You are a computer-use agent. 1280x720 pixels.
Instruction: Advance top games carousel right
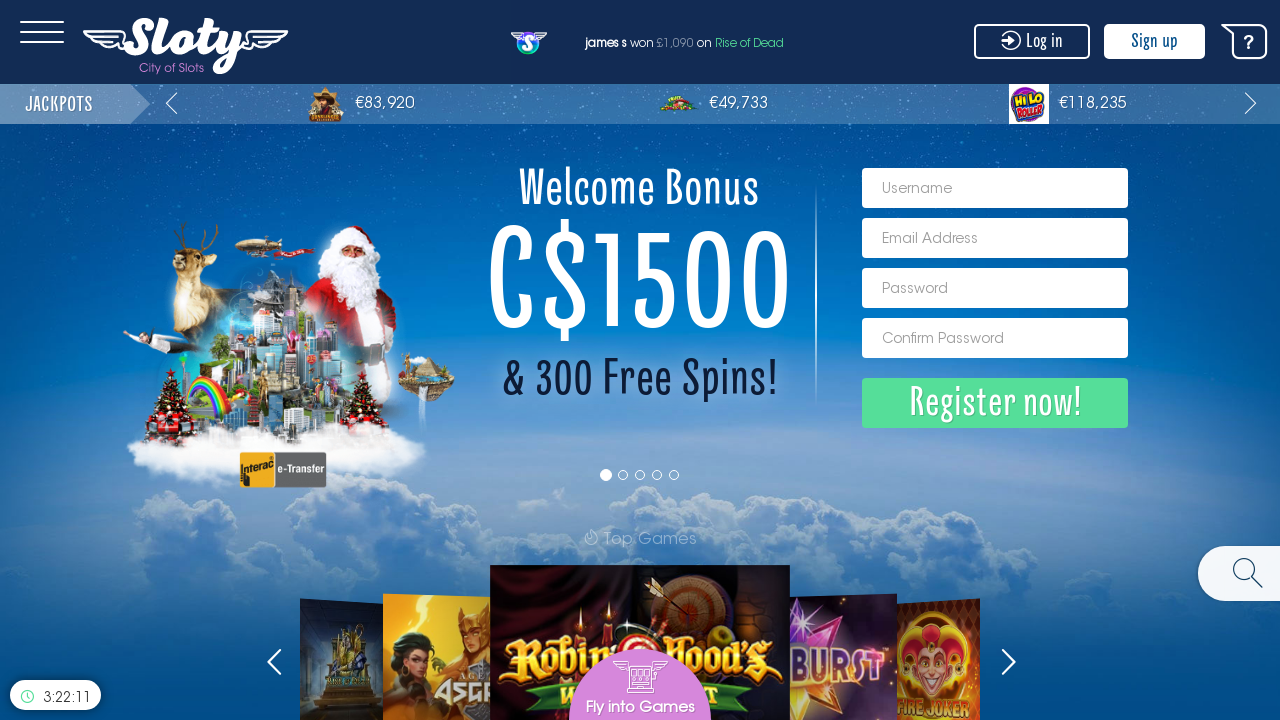(1008, 662)
